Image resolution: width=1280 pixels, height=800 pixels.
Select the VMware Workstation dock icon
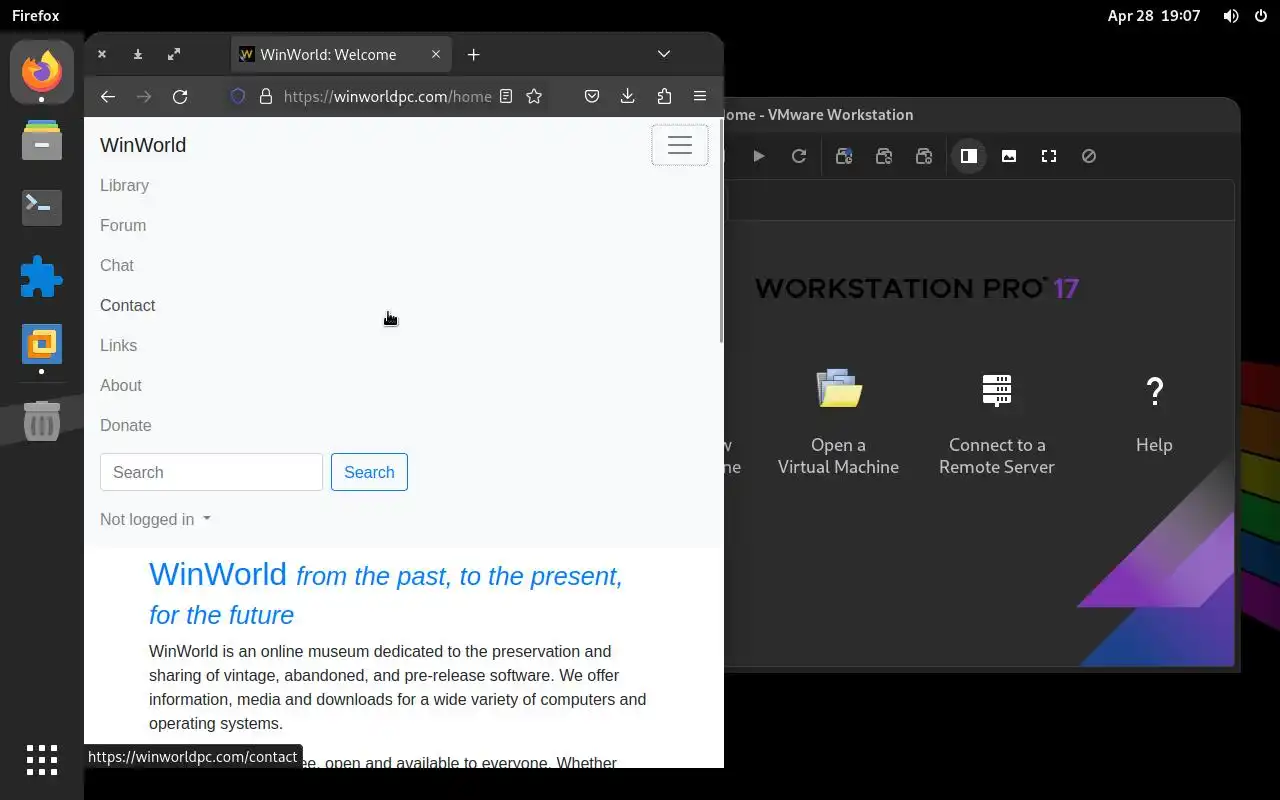coord(42,344)
